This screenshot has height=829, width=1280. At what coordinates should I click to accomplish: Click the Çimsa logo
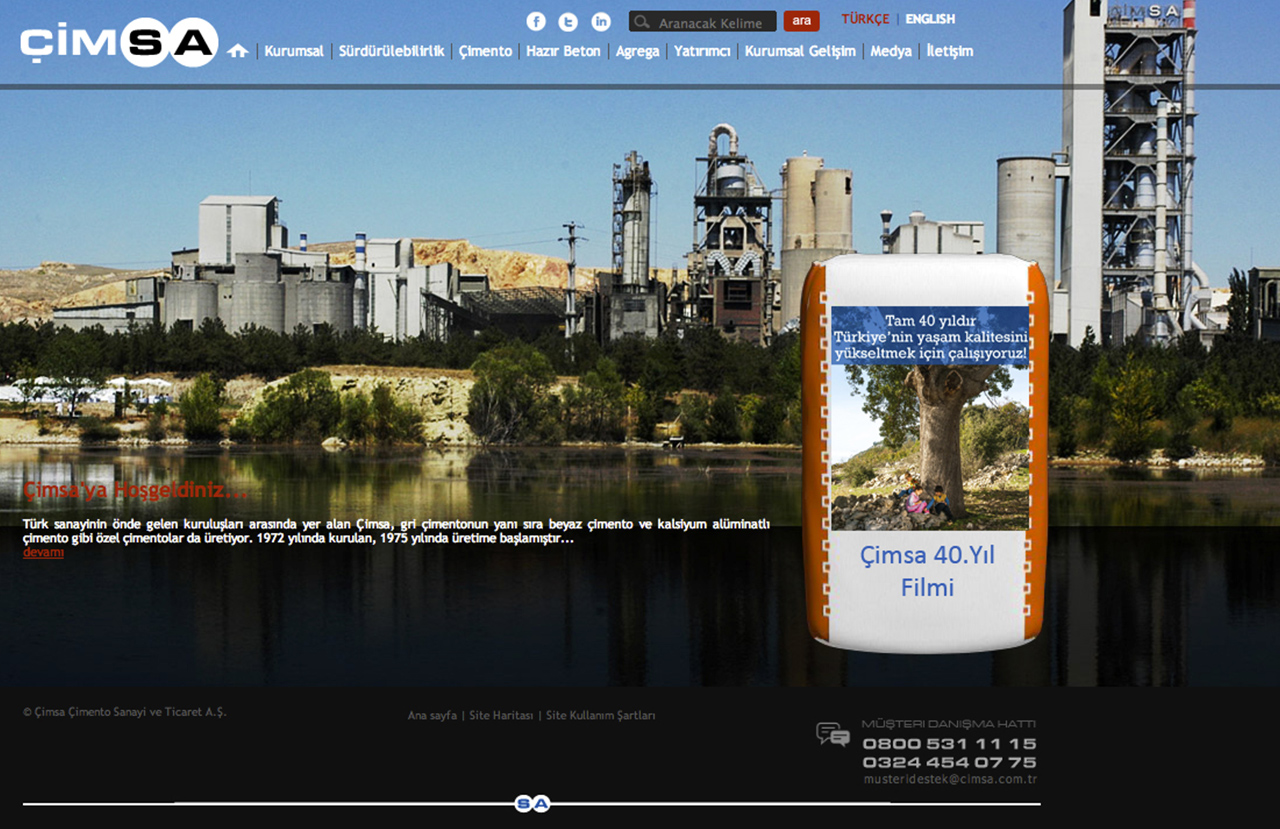coord(119,43)
